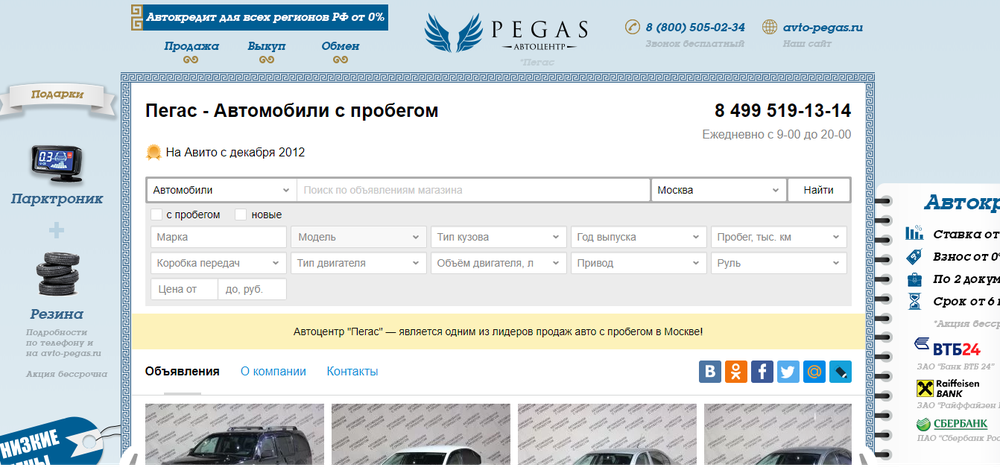Viewport: 1000px width, 470px height.
Task: Expand the Тип двигателя dropdown
Action: coord(358,263)
